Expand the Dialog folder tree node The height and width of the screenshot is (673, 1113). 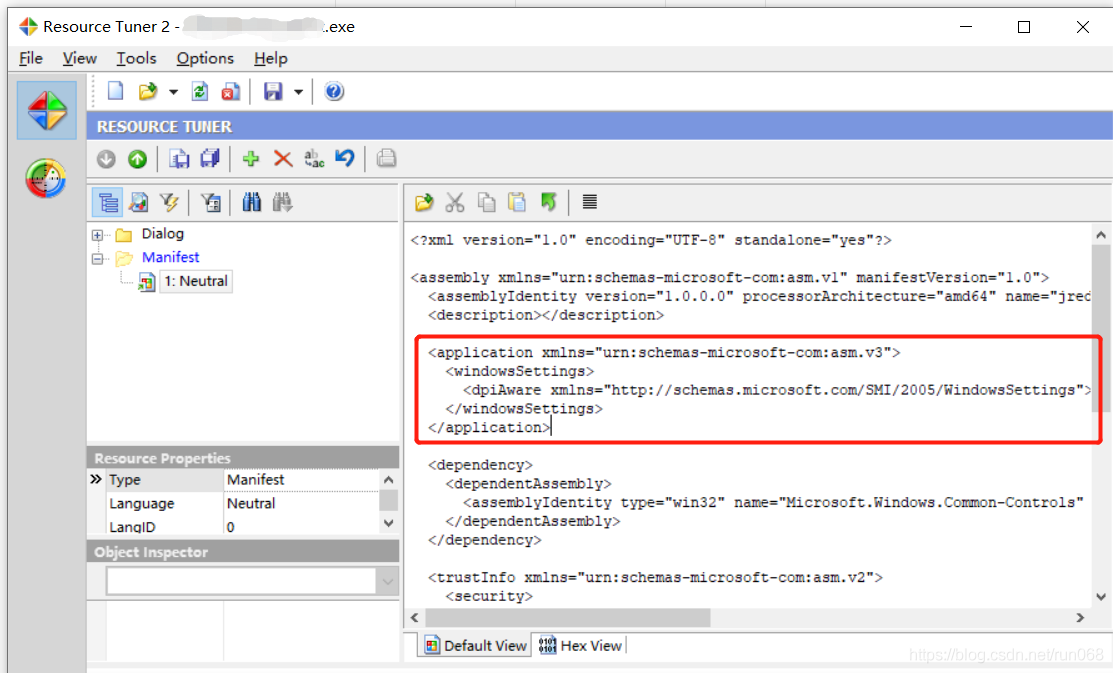(97, 235)
